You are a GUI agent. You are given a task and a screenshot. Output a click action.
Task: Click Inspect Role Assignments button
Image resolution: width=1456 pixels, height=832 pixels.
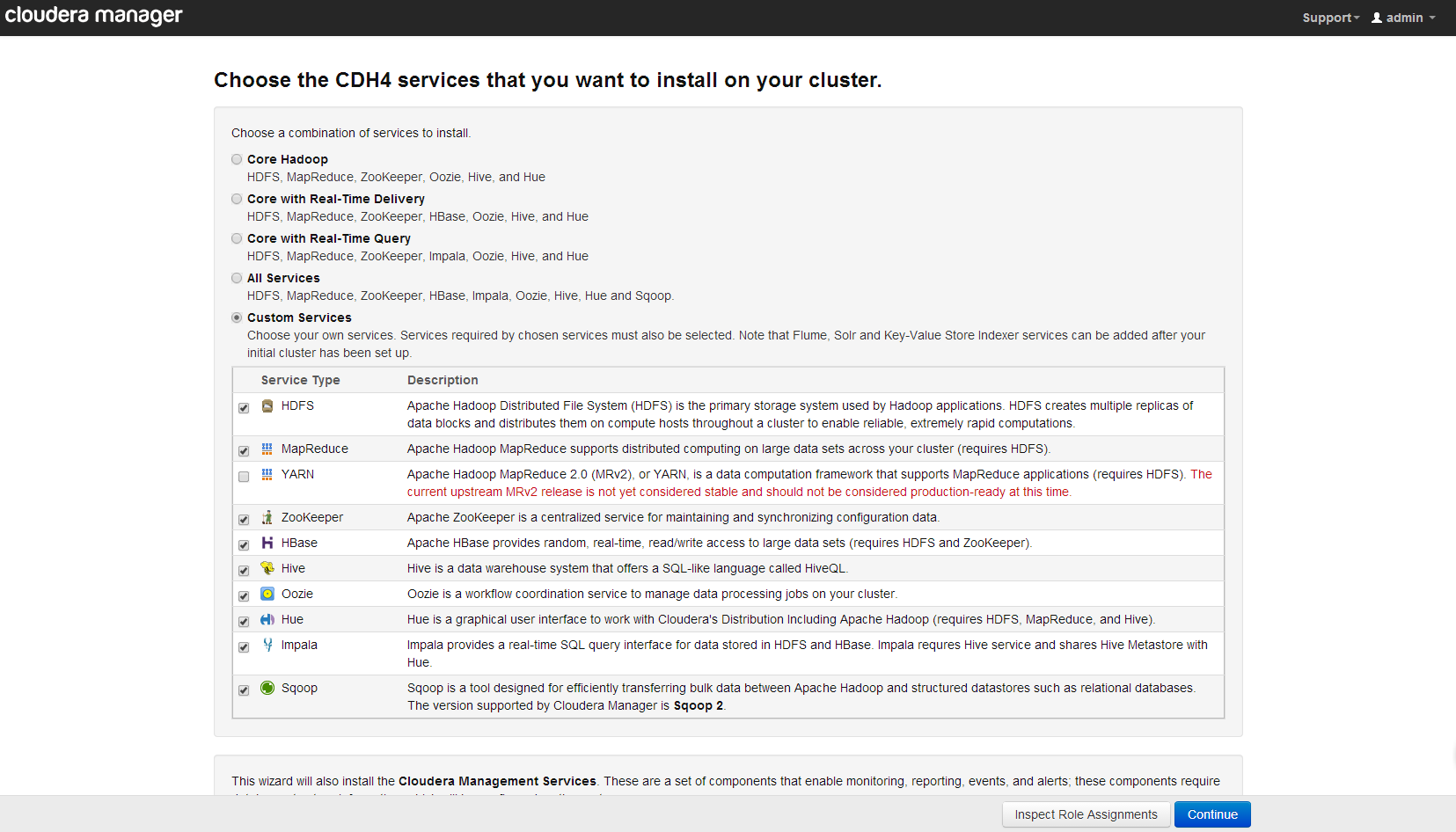click(1086, 814)
